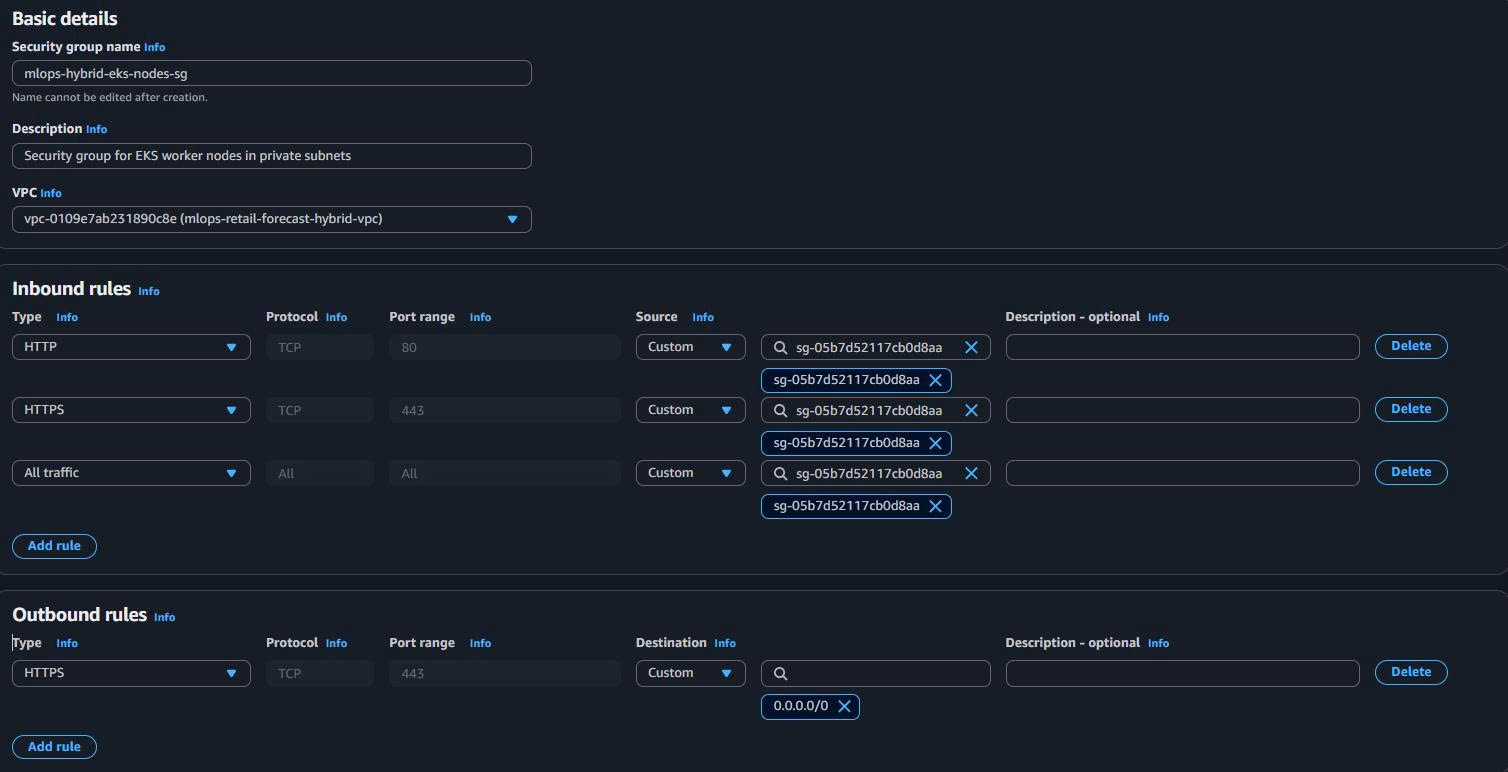
Task: Add a new outbound rule
Action: click(54, 747)
